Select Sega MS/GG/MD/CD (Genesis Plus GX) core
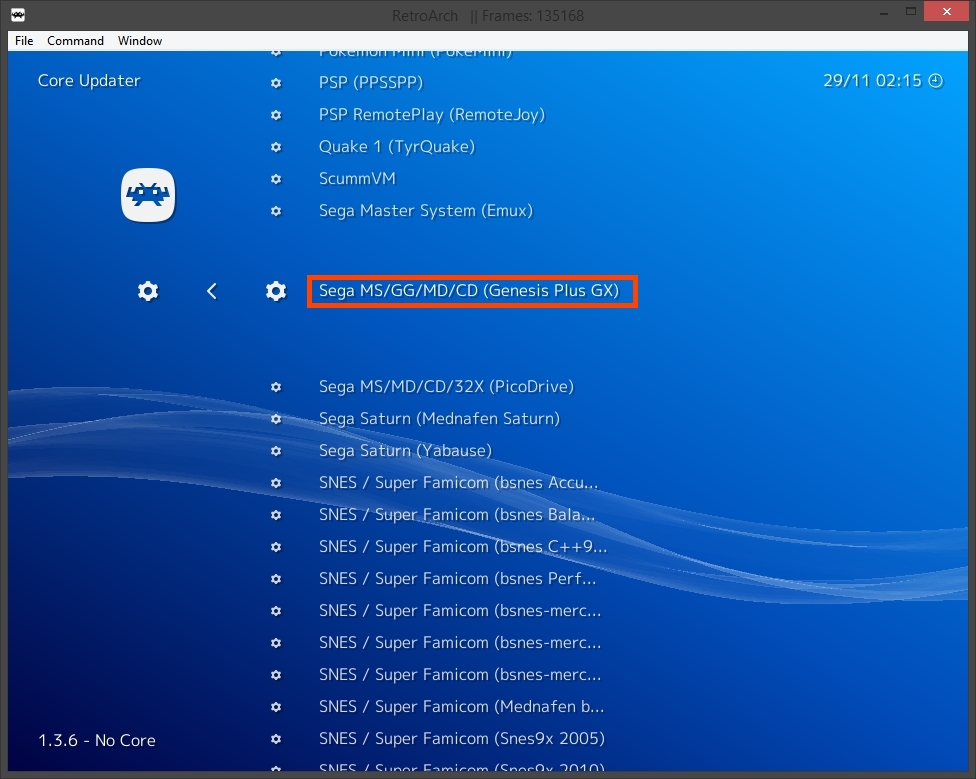The width and height of the screenshot is (976, 779). 469,291
